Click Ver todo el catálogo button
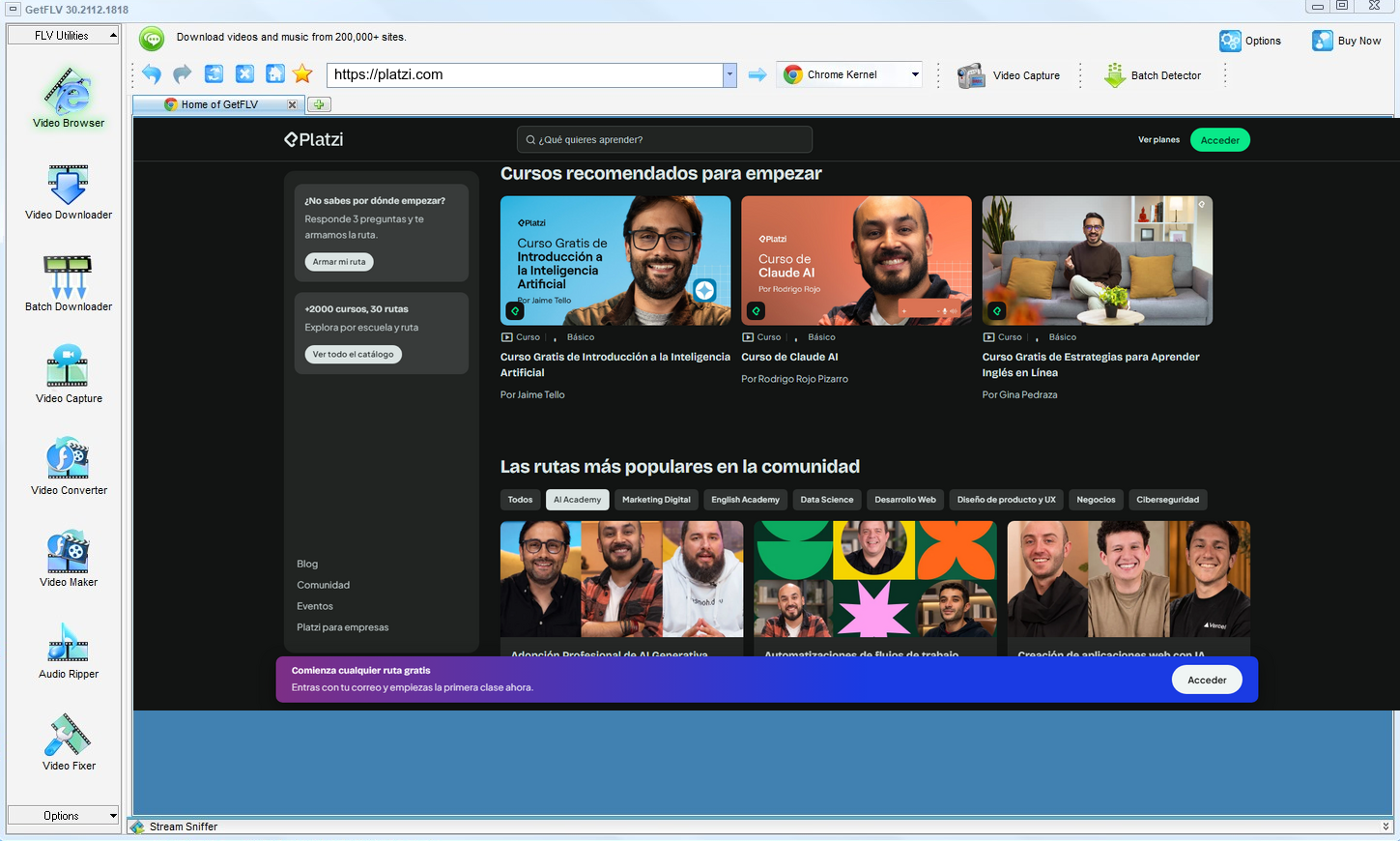Screen dimensions: 1400x841 click(x=353, y=355)
